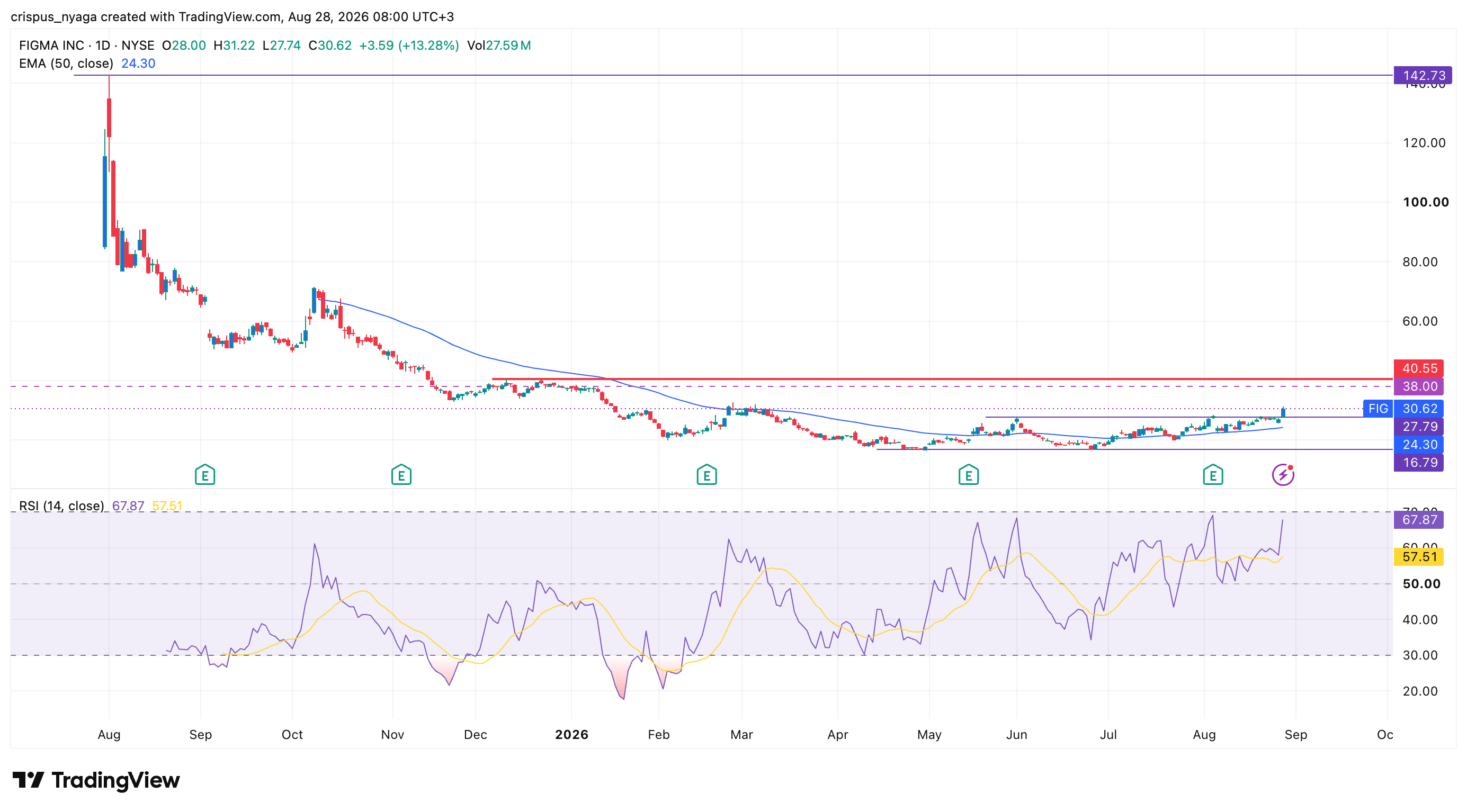Open the earnings marker for mid-February 2026
The width and height of the screenshot is (1467, 812).
pyautogui.click(x=706, y=475)
